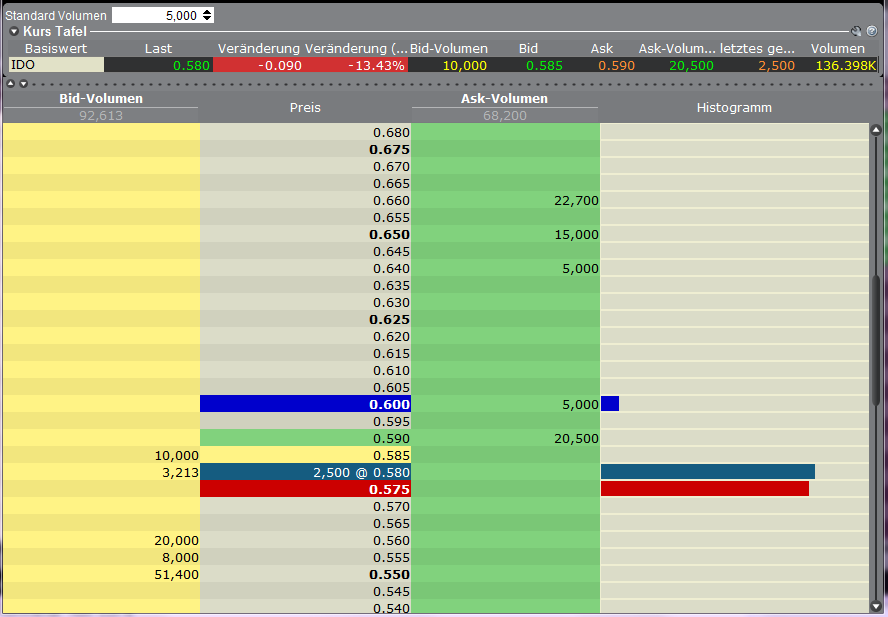
Task: Click the ask volume 5,000 at price 0.640
Action: [580, 269]
